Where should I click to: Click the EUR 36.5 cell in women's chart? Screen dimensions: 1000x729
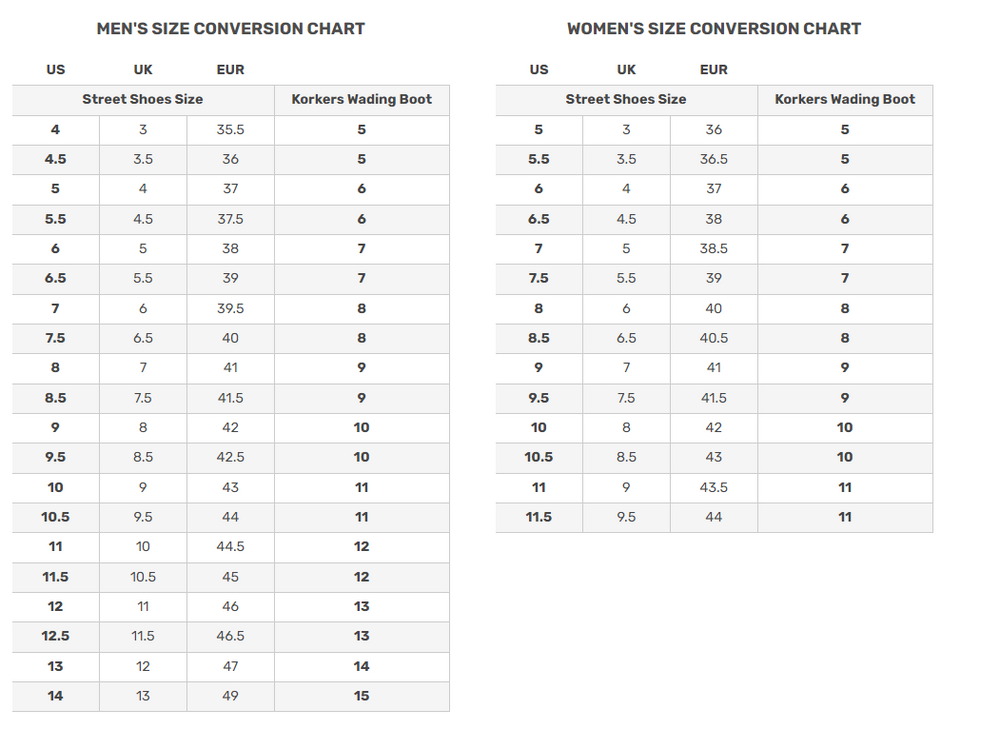[x=714, y=159]
